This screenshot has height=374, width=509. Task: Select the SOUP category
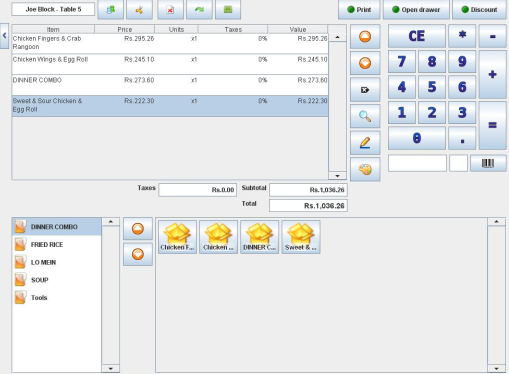click(x=57, y=280)
